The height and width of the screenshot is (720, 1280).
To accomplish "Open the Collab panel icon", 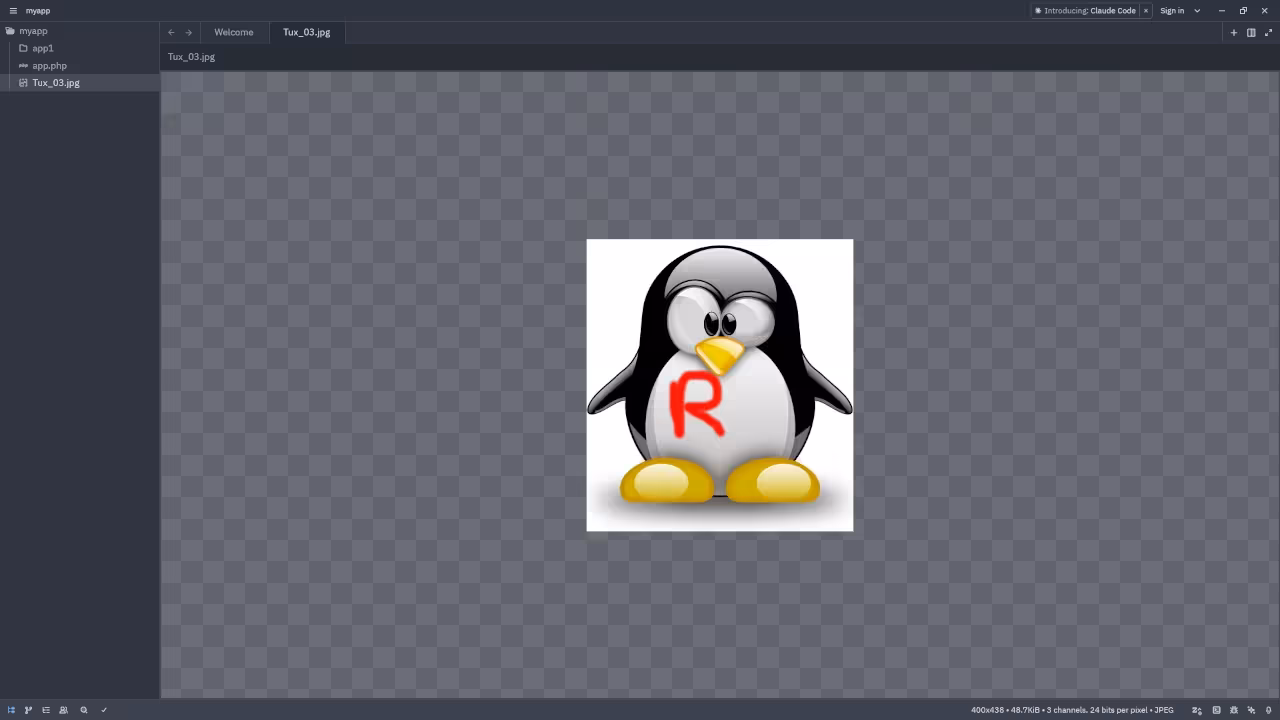I will click(64, 710).
